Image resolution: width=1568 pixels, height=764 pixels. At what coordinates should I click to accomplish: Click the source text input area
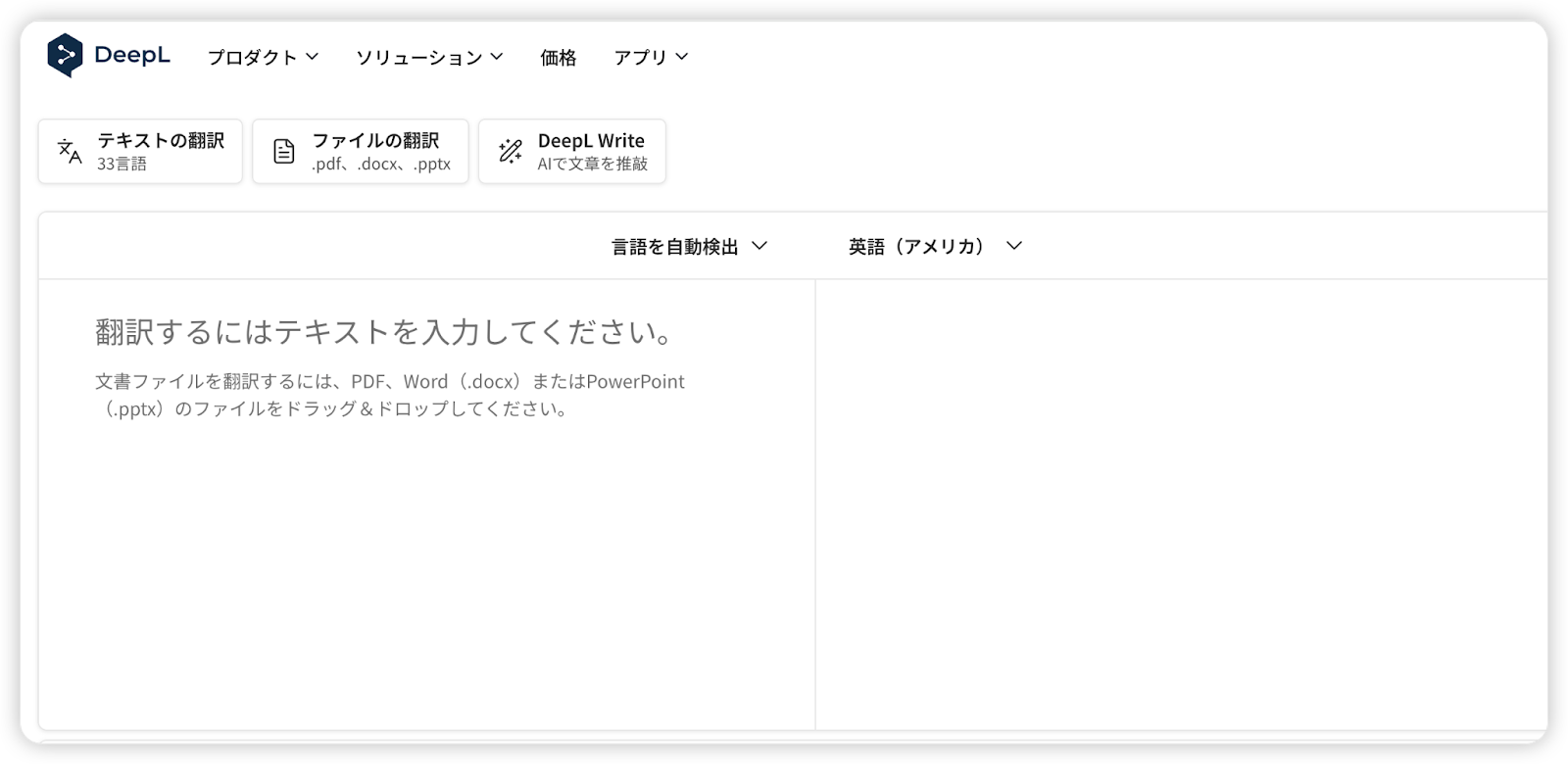point(427,504)
